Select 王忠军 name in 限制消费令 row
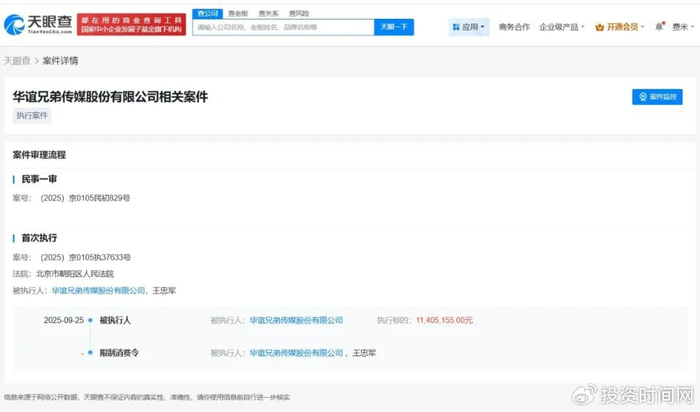Image resolution: width=700 pixels, height=412 pixels. pos(364,353)
